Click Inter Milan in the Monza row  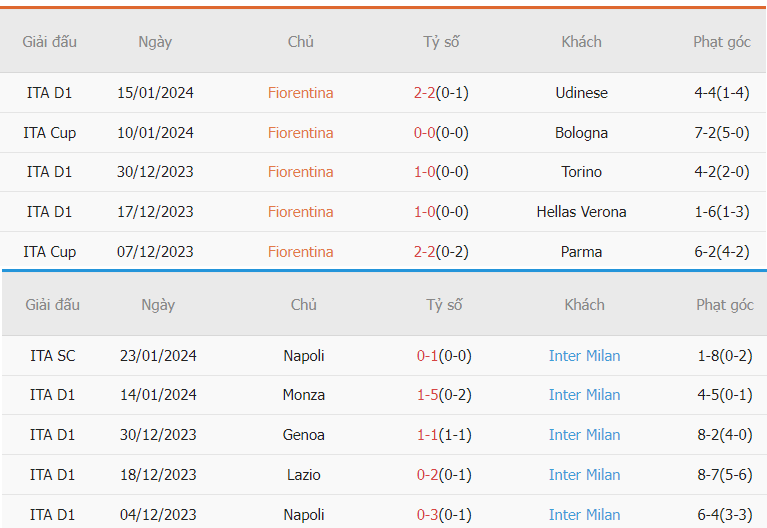(584, 395)
